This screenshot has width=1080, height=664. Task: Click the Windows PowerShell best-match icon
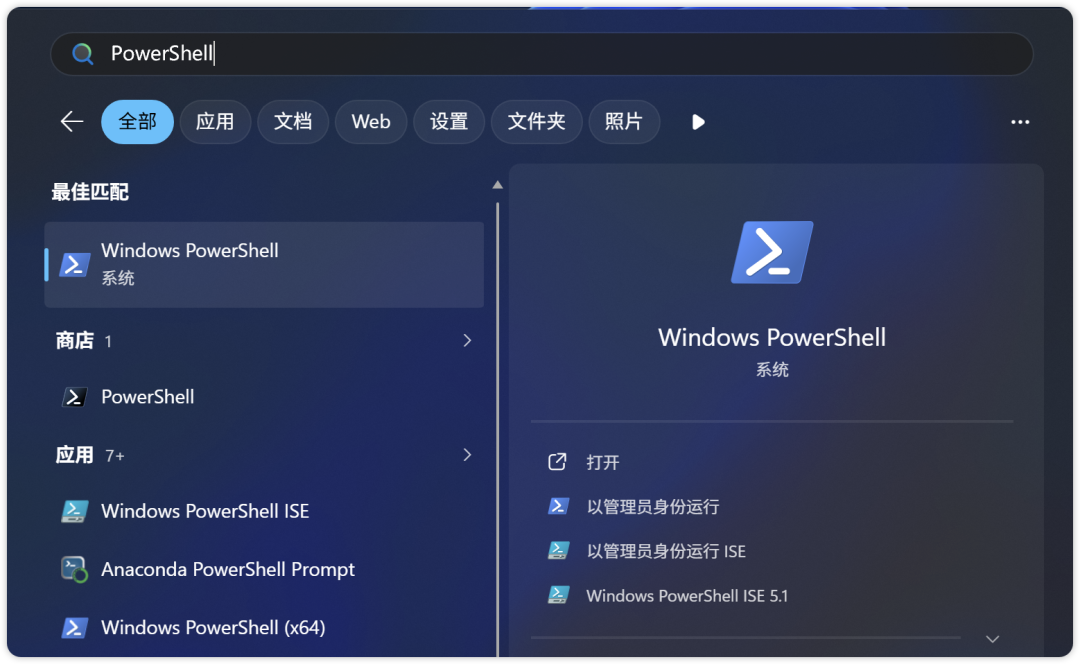point(74,264)
